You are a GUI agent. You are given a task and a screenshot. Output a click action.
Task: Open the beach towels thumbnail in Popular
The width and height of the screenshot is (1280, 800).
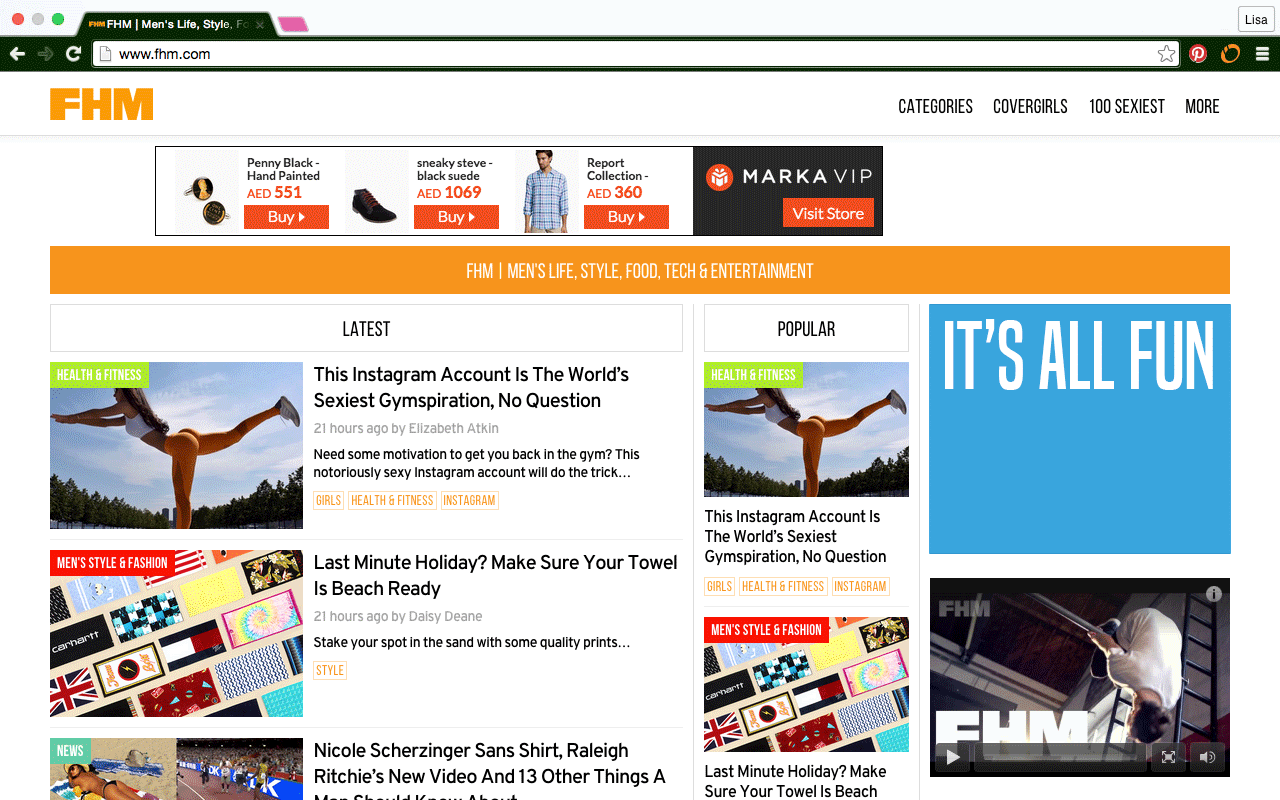pyautogui.click(x=806, y=684)
